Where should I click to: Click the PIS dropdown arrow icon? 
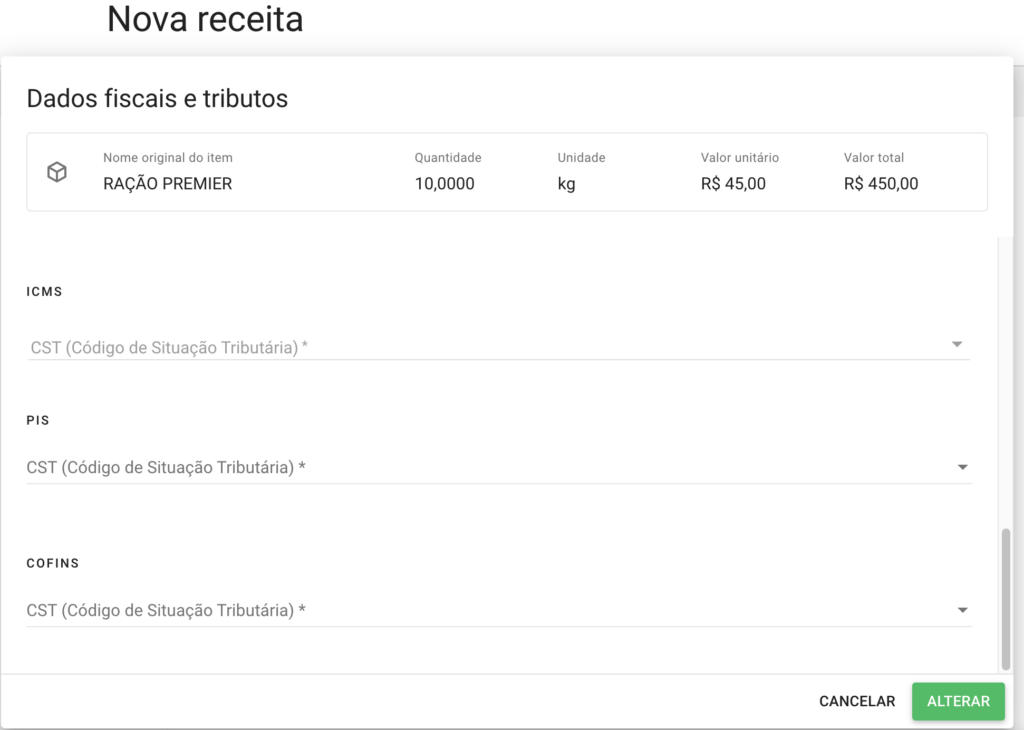tap(962, 466)
